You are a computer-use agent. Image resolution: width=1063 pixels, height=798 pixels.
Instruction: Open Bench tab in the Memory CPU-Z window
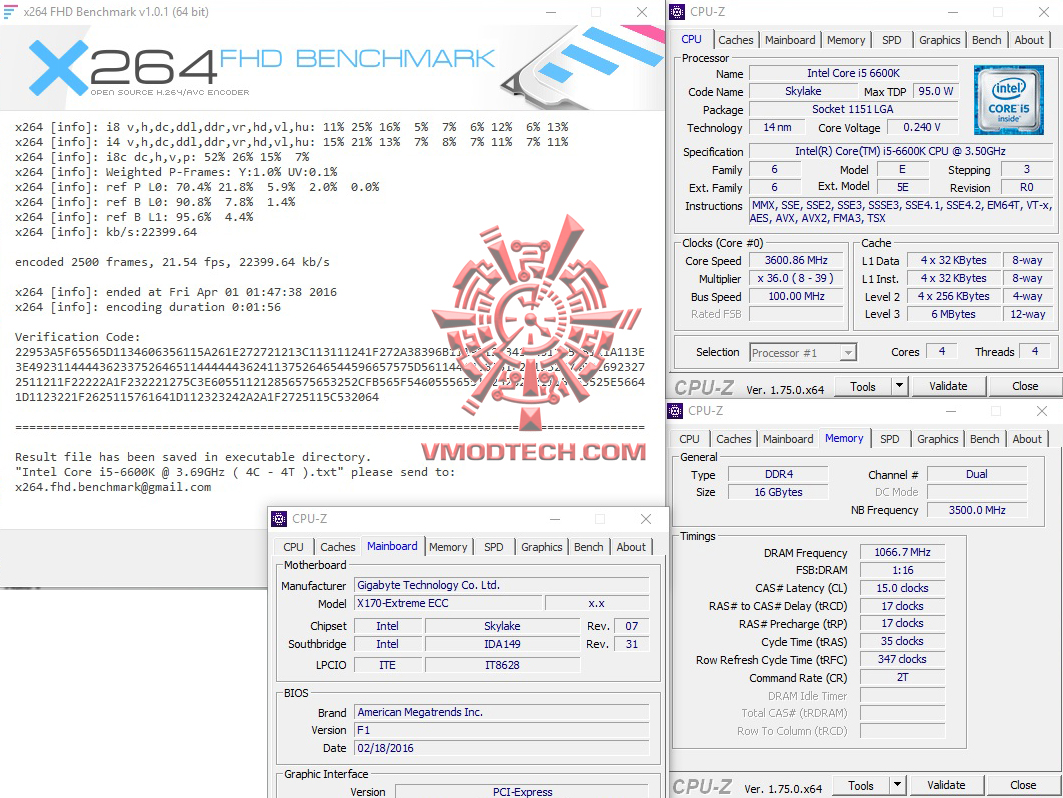tap(984, 439)
